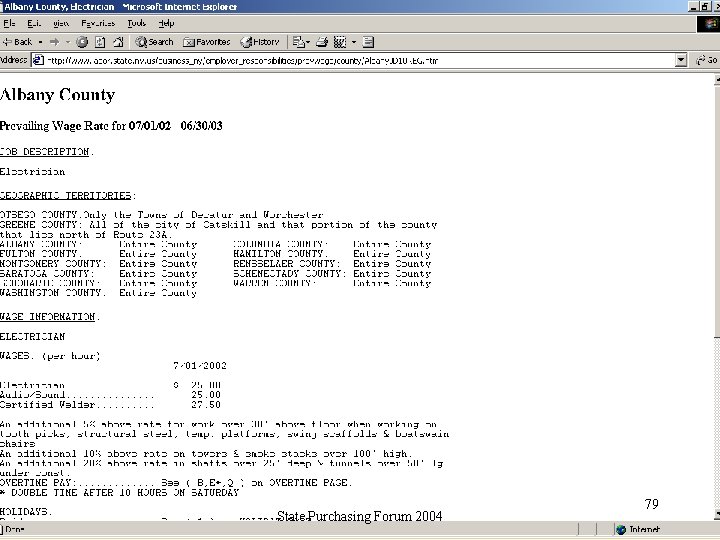Expand the address bar dropdown list

[681, 60]
